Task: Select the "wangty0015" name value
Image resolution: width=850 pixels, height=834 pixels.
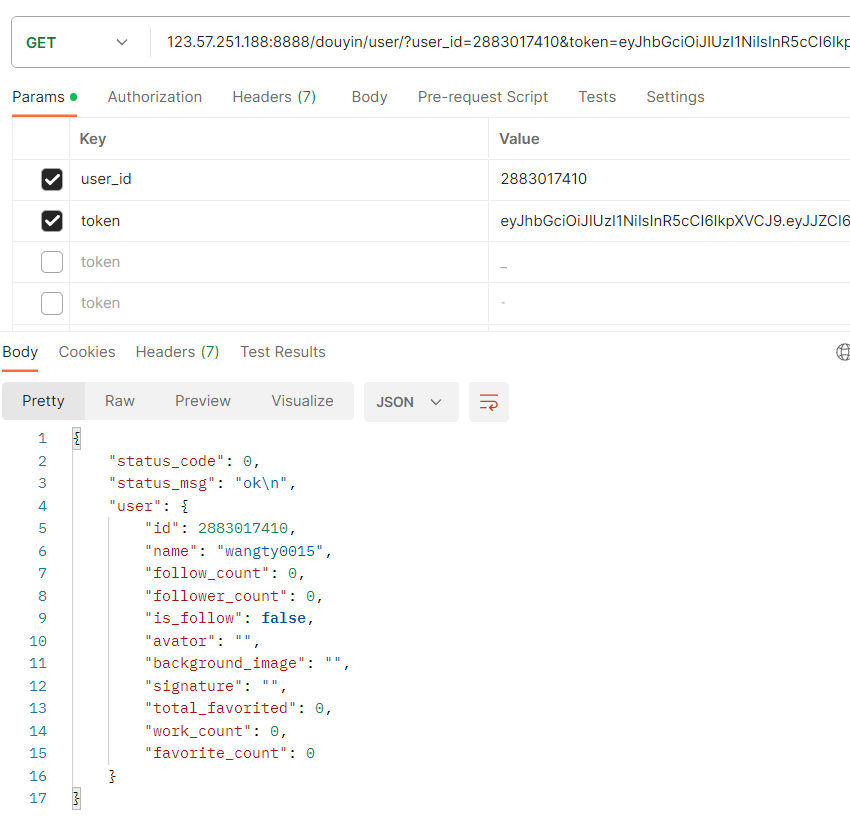Action: (270, 551)
